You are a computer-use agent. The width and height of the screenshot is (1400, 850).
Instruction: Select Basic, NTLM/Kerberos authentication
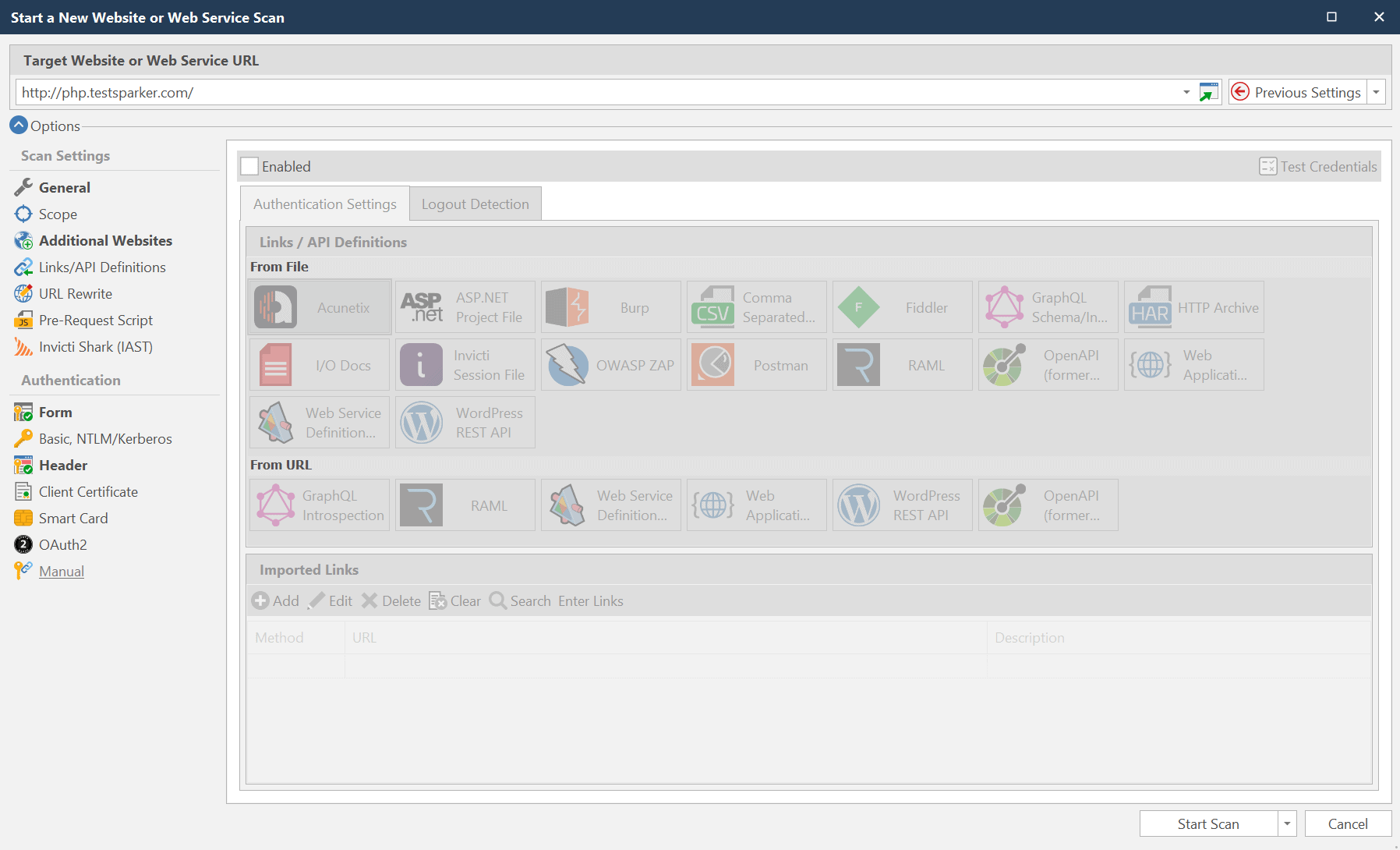tap(105, 438)
